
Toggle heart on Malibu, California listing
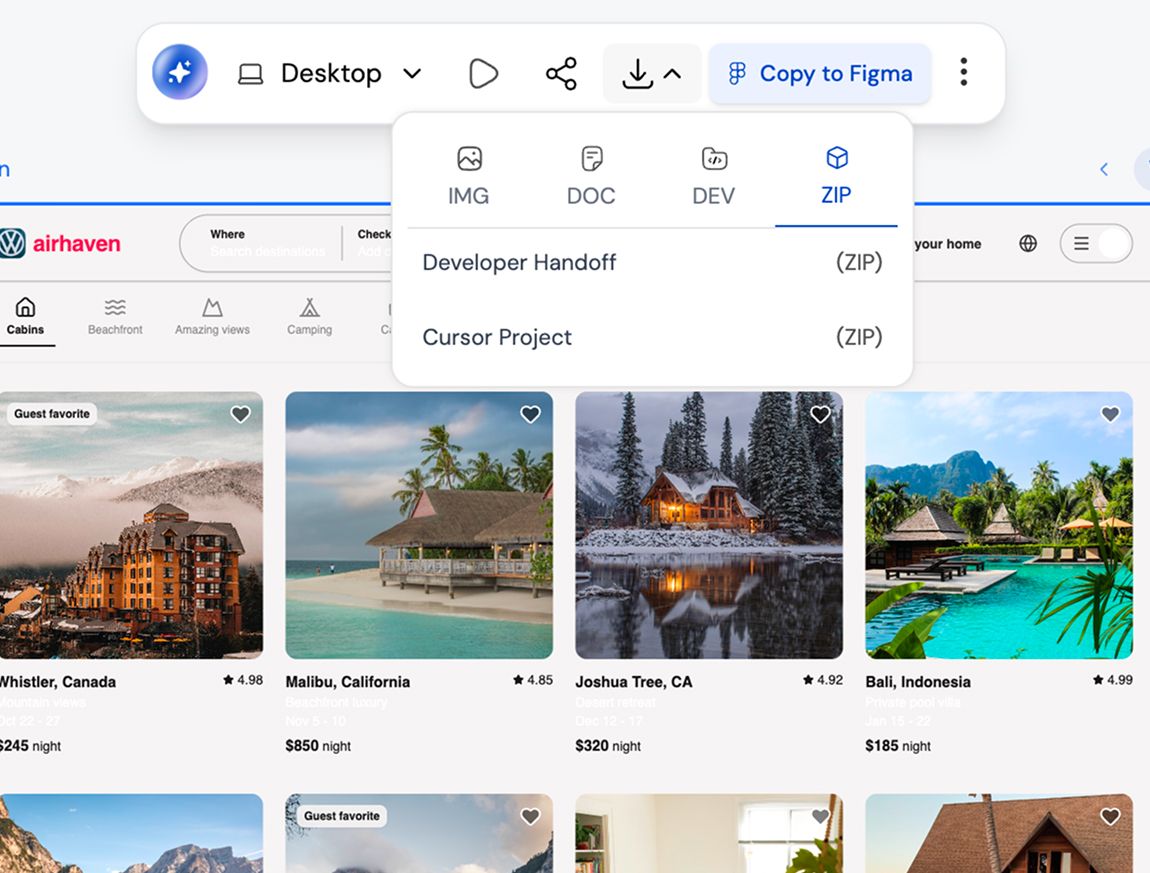(x=530, y=414)
